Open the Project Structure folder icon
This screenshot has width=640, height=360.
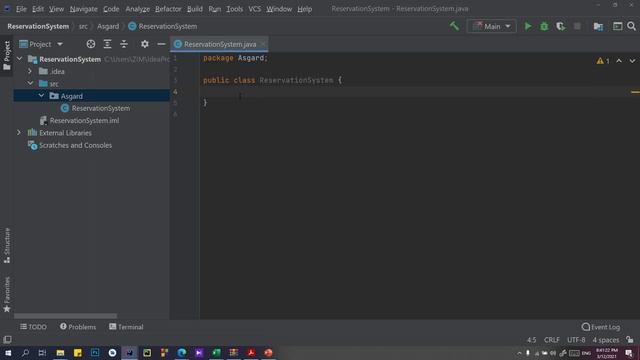(x=598, y=26)
